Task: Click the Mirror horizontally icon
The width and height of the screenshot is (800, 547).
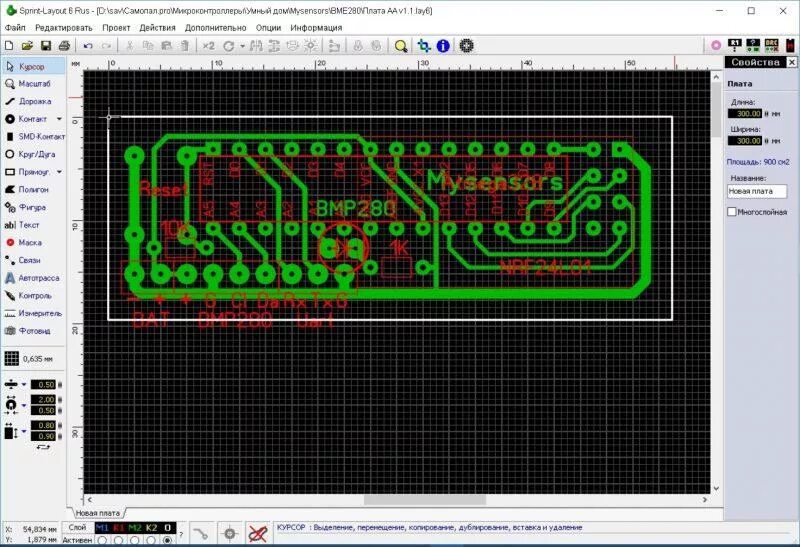Action: pyautogui.click(x=256, y=46)
